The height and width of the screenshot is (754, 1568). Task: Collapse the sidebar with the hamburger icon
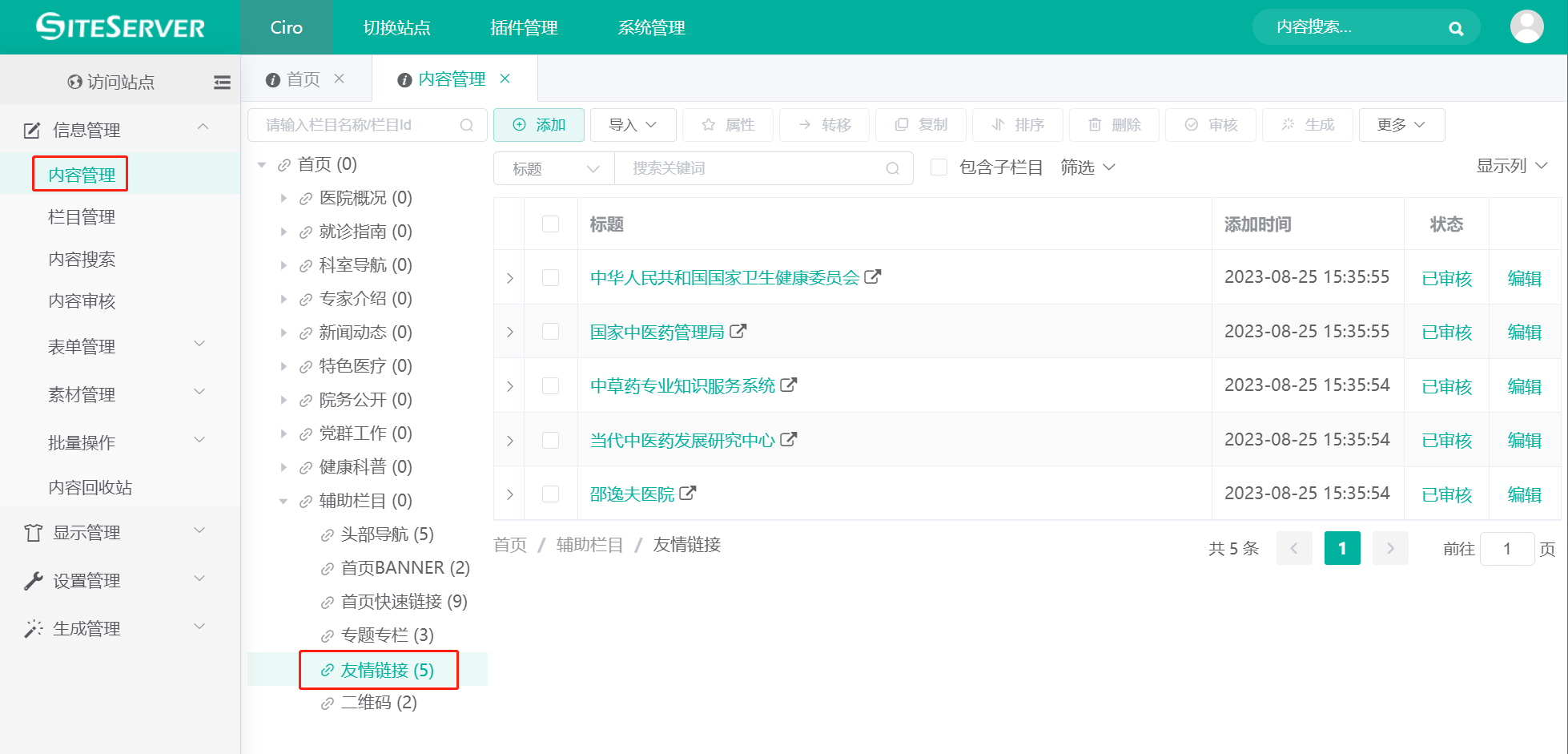tap(222, 82)
